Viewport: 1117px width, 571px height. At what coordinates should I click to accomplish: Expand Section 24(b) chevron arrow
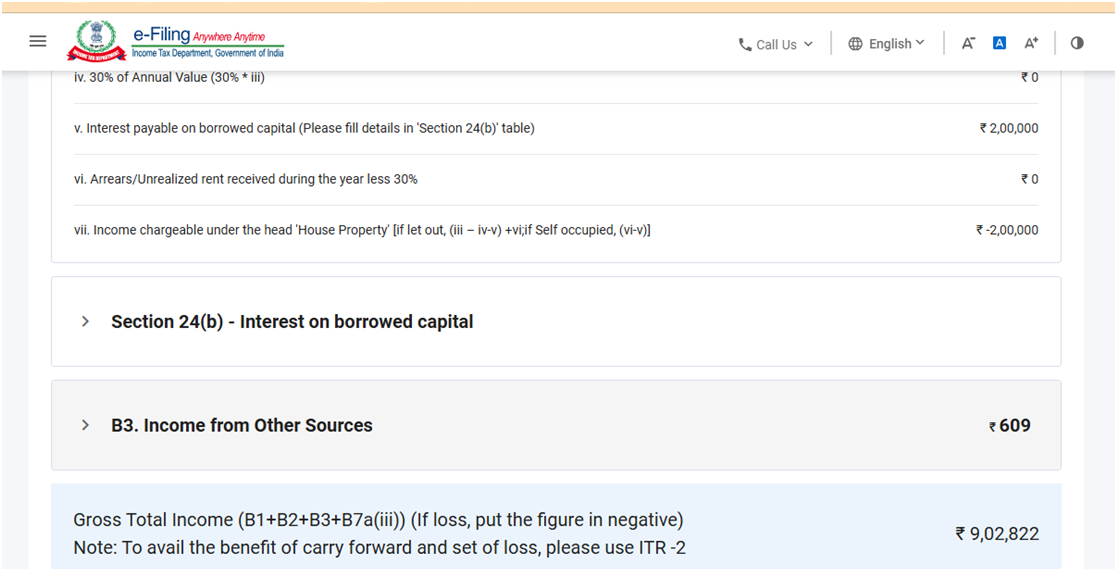tap(85, 322)
